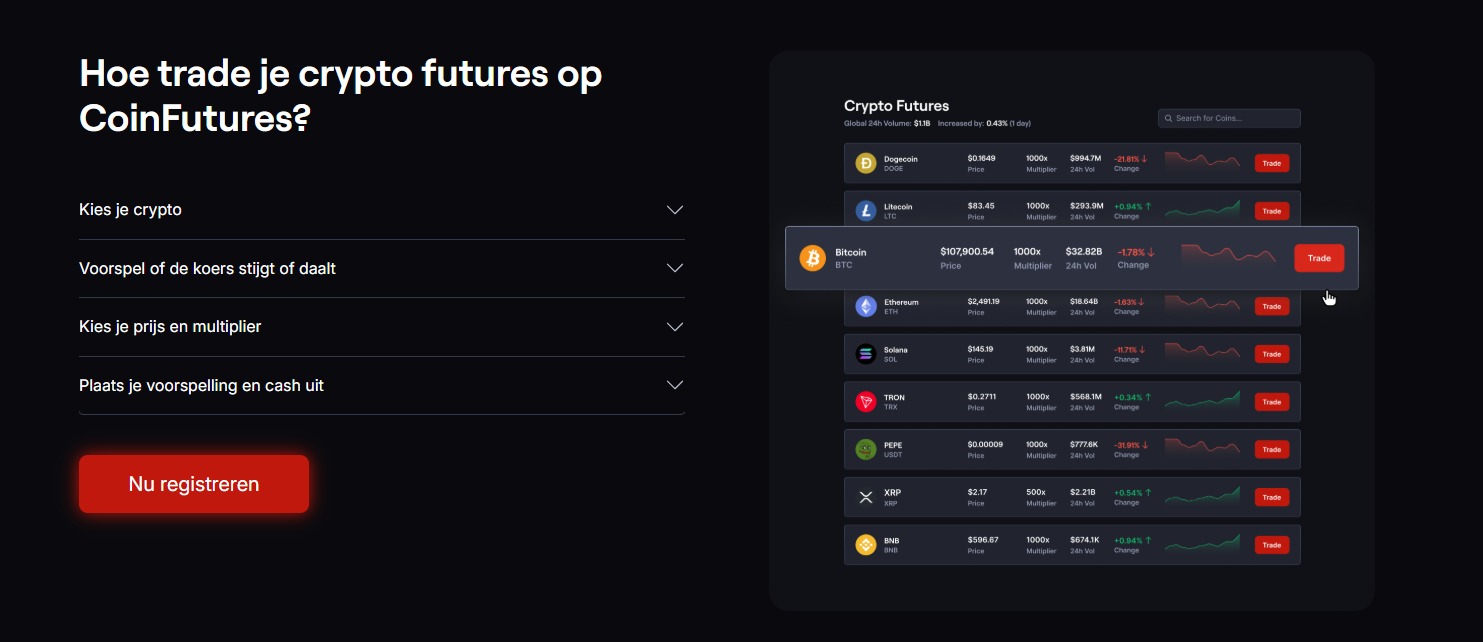1483x642 pixels.
Task: Click the Trade button in the Dogecoin row
Action: click(1271, 162)
